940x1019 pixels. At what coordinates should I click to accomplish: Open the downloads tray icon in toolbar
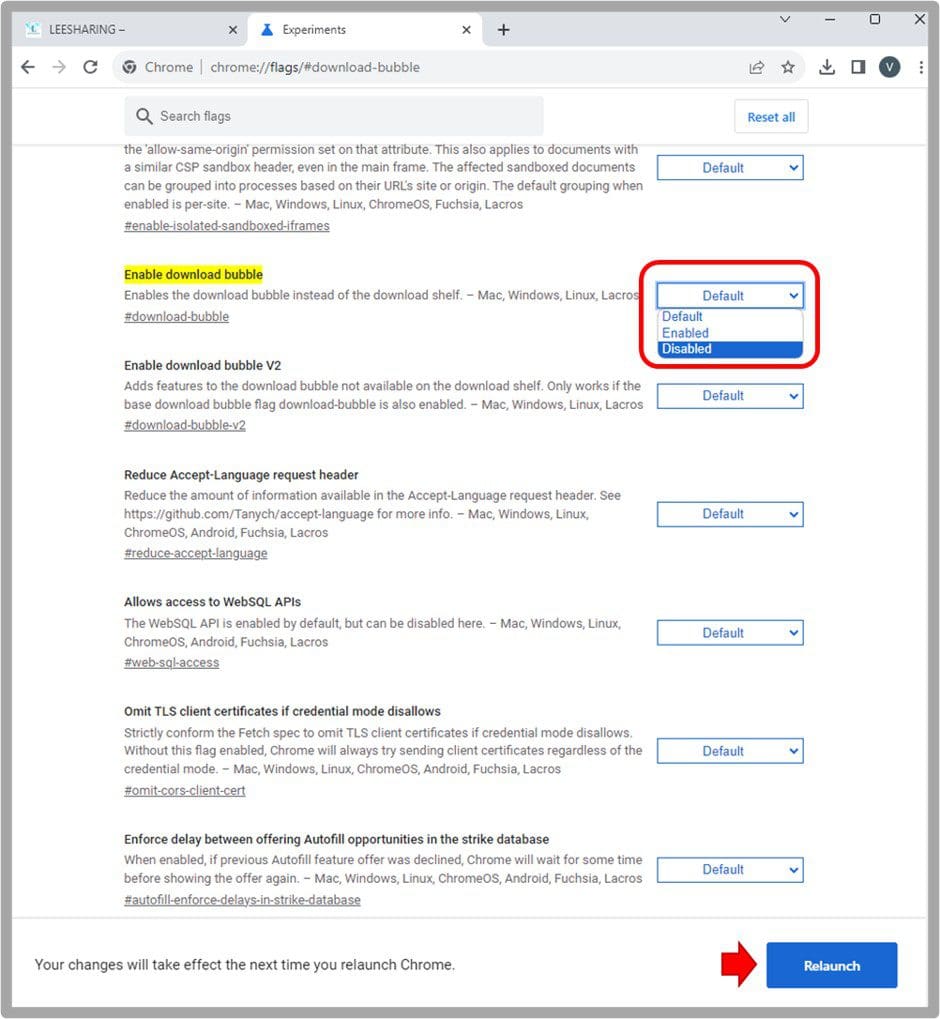[x=827, y=67]
